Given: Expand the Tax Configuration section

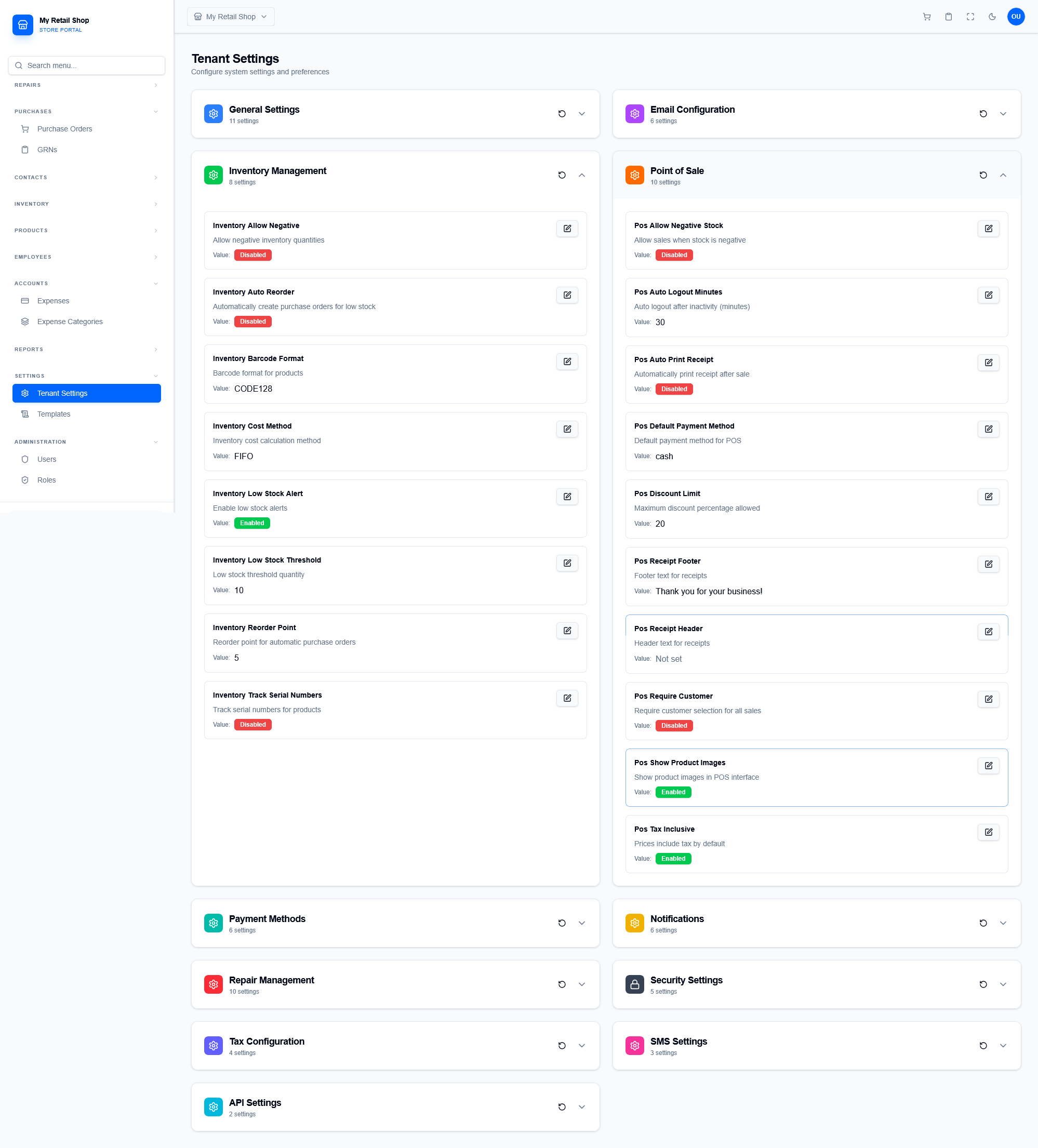Looking at the screenshot, I should tap(582, 1046).
